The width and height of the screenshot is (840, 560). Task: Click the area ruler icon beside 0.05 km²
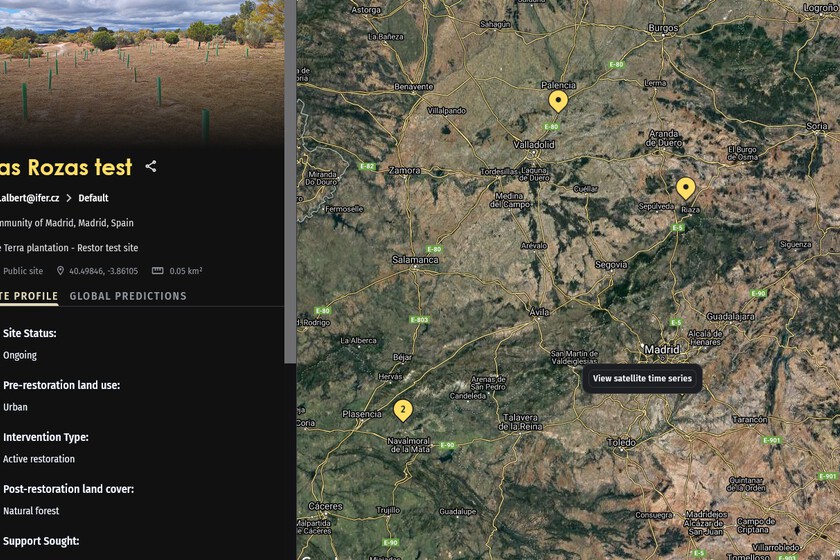coord(158,271)
